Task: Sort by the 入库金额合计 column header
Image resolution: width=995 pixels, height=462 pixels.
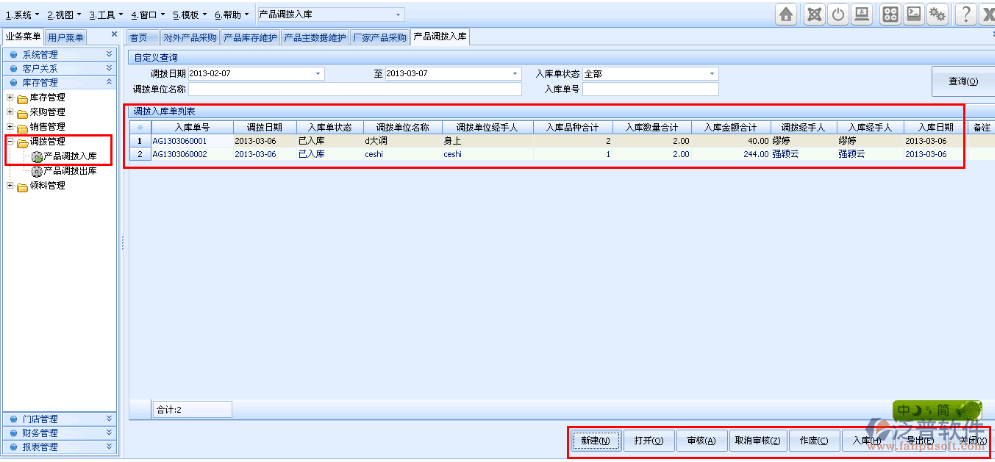Action: 731,127
